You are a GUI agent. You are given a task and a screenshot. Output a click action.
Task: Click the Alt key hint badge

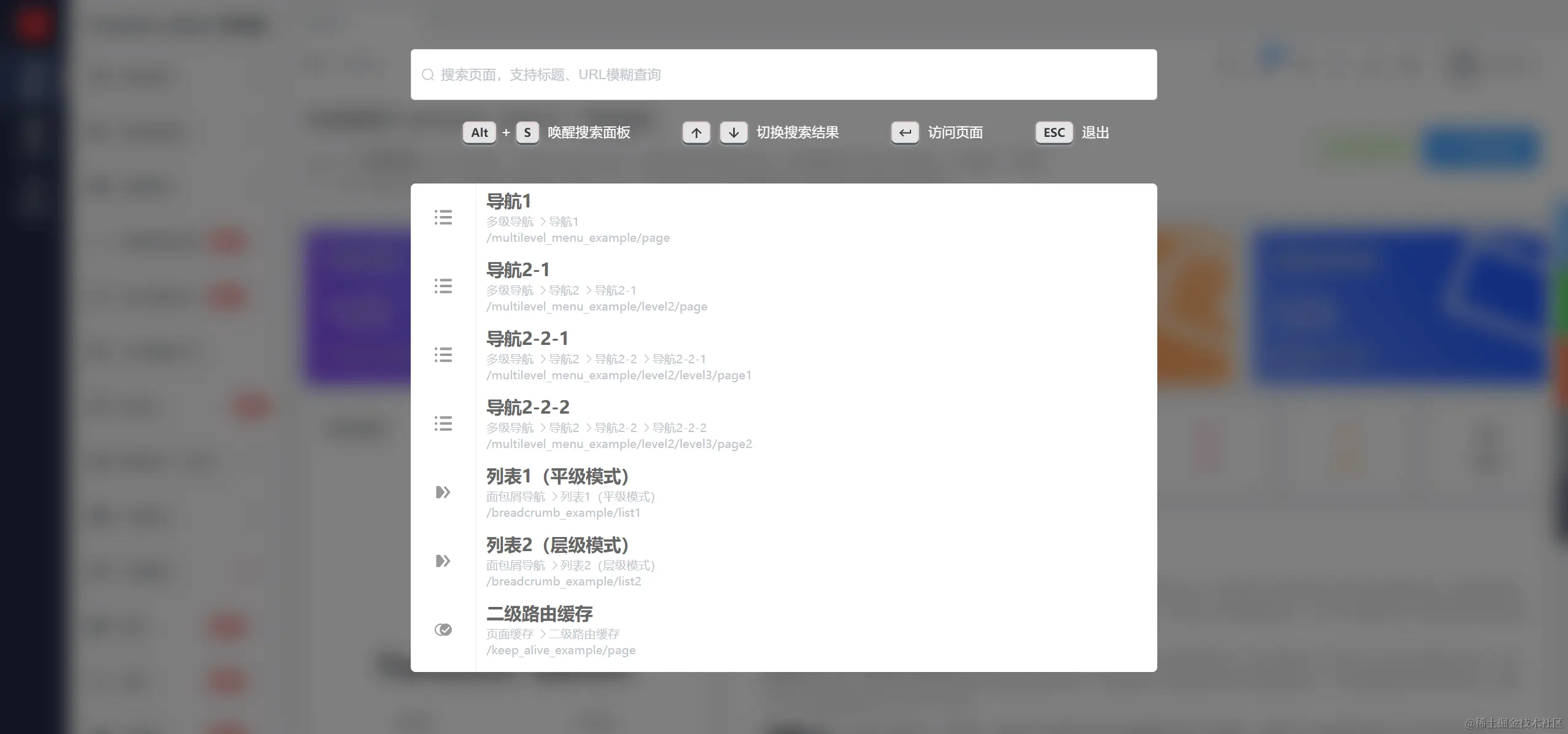coord(479,133)
